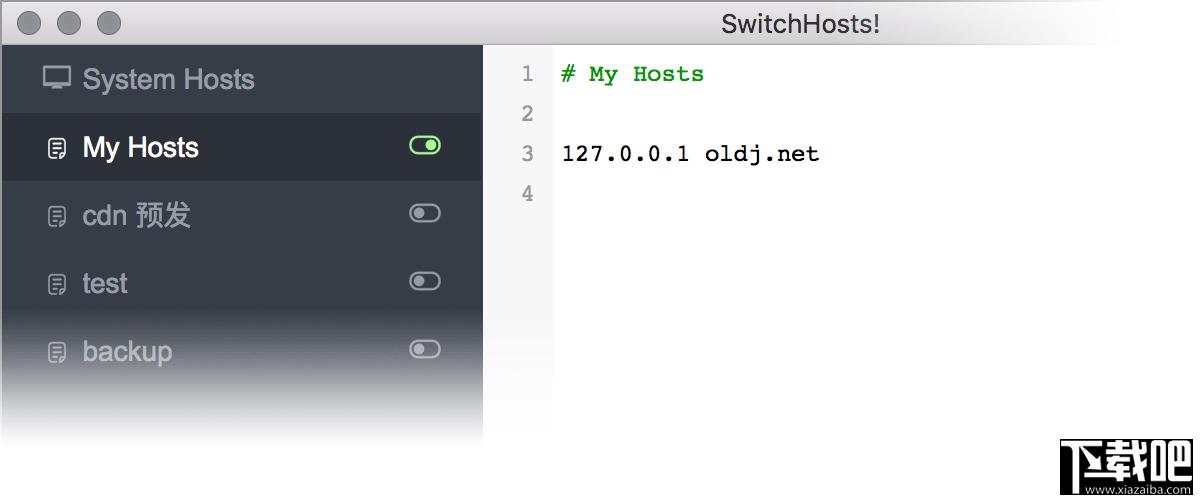Click the My Hosts file icon

click(57, 148)
